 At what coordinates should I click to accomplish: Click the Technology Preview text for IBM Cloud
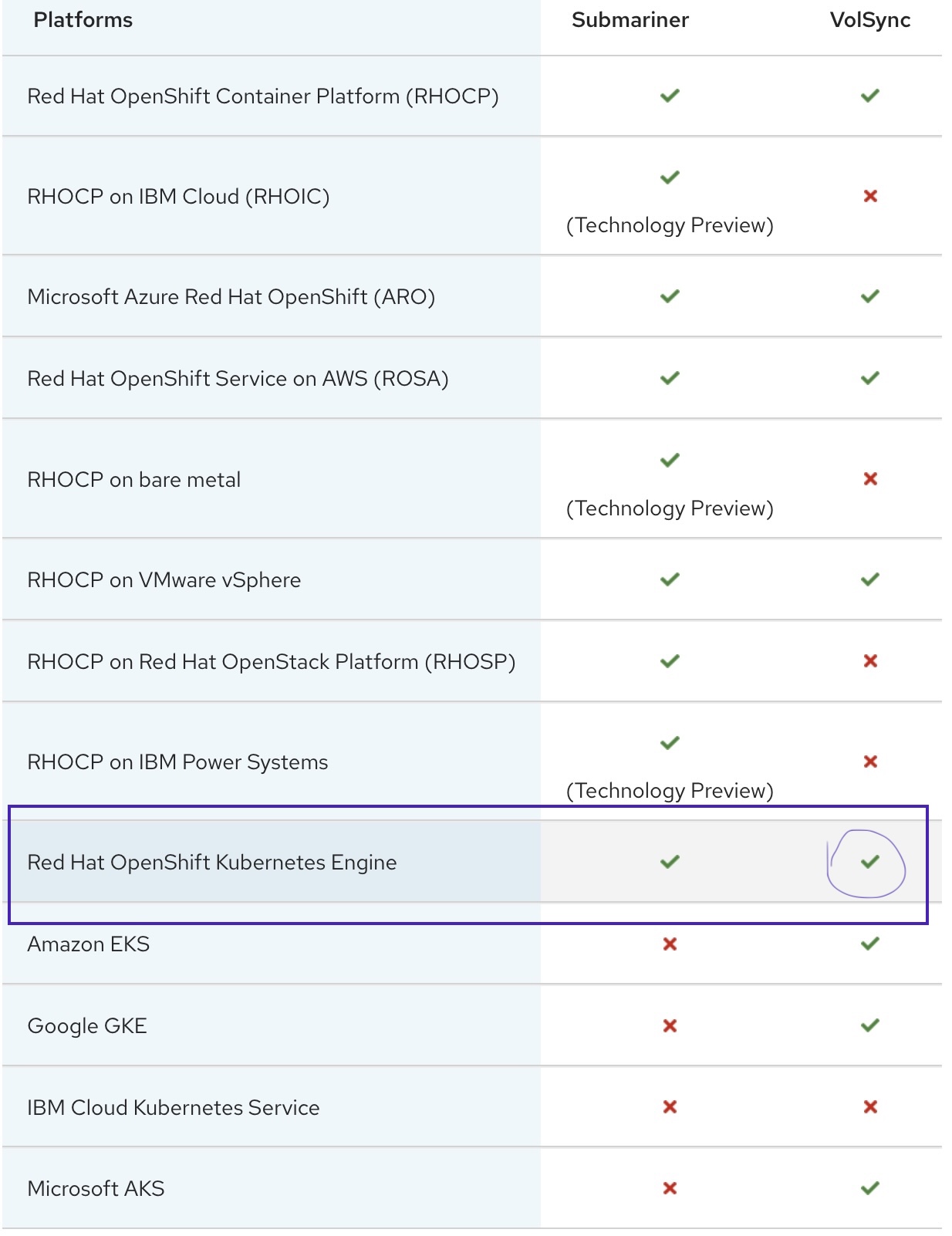(670, 225)
